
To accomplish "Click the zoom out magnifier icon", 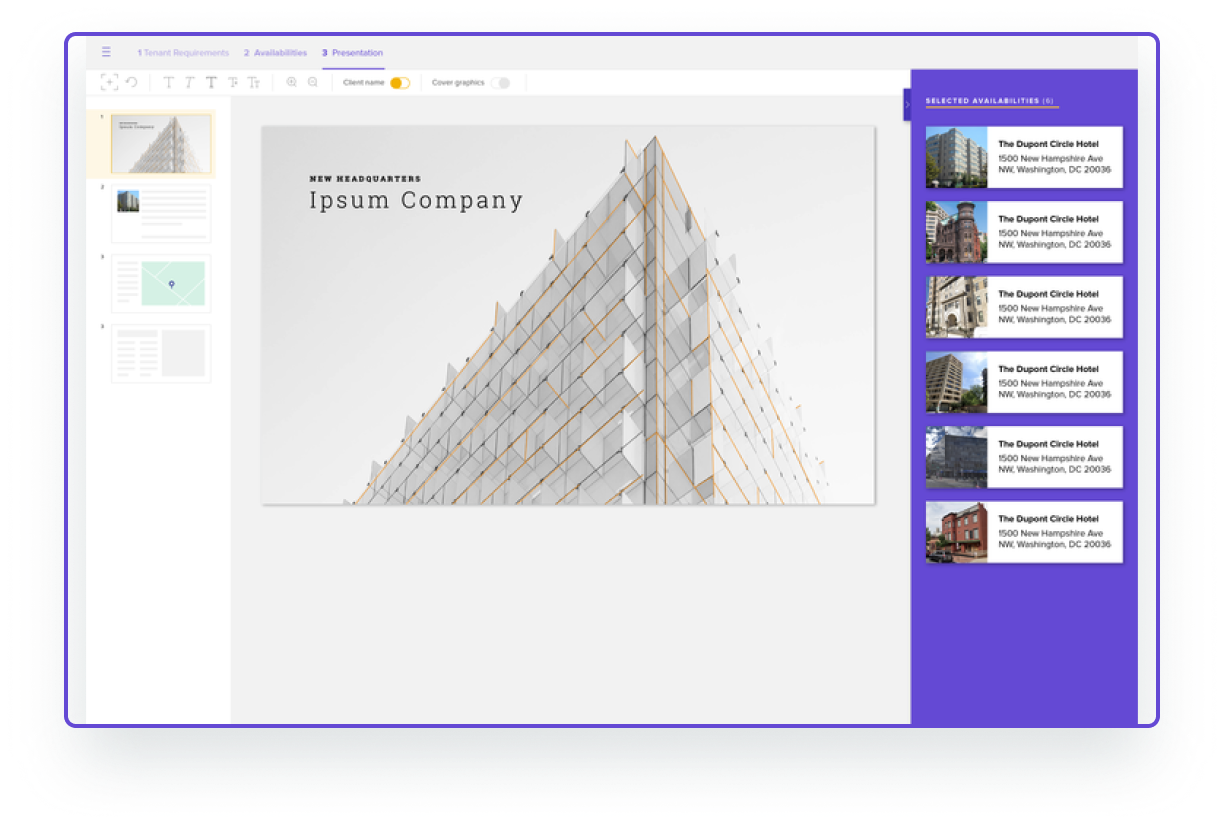I will (313, 83).
